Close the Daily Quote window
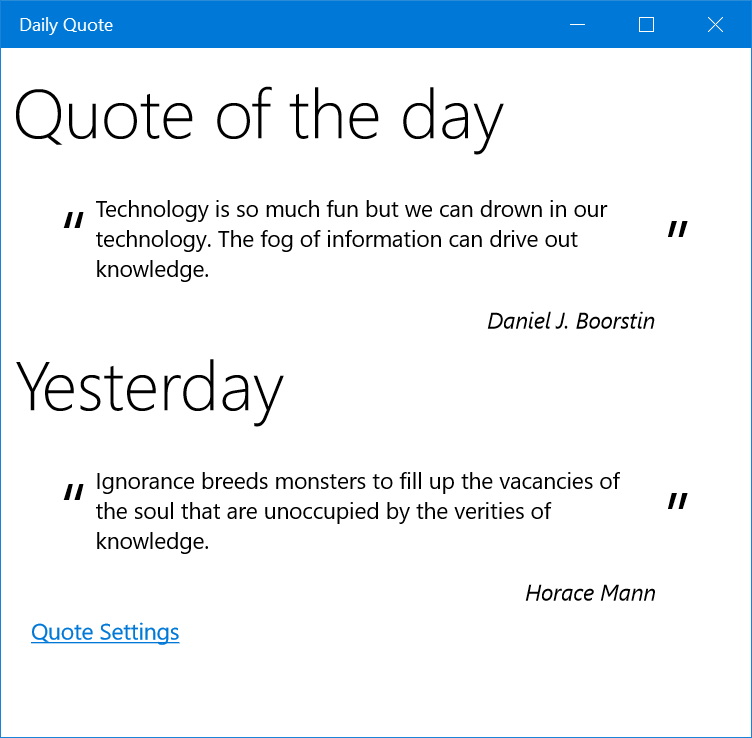752x738 pixels. point(715,25)
